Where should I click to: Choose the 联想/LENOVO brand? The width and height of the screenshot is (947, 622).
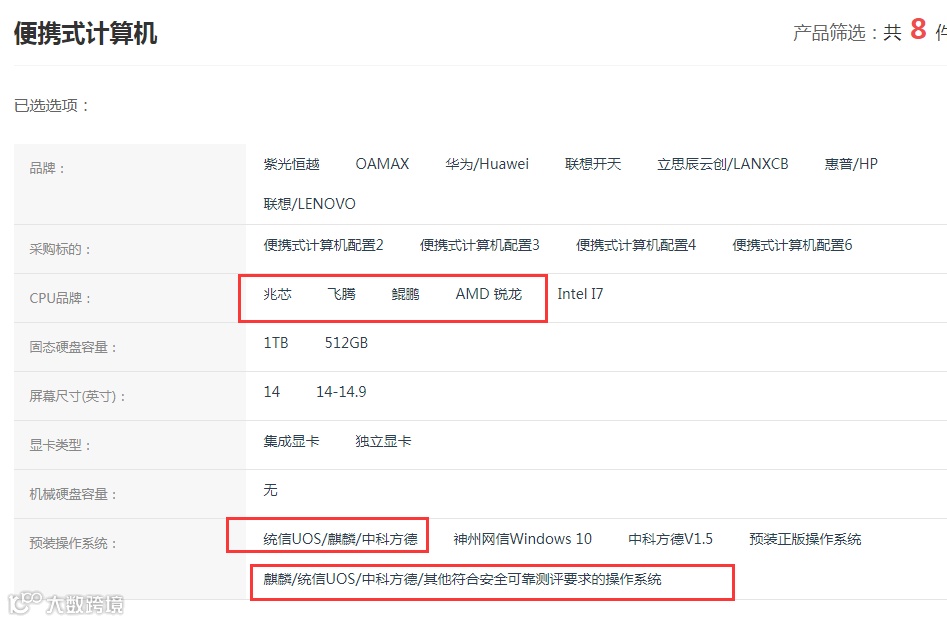tap(309, 204)
